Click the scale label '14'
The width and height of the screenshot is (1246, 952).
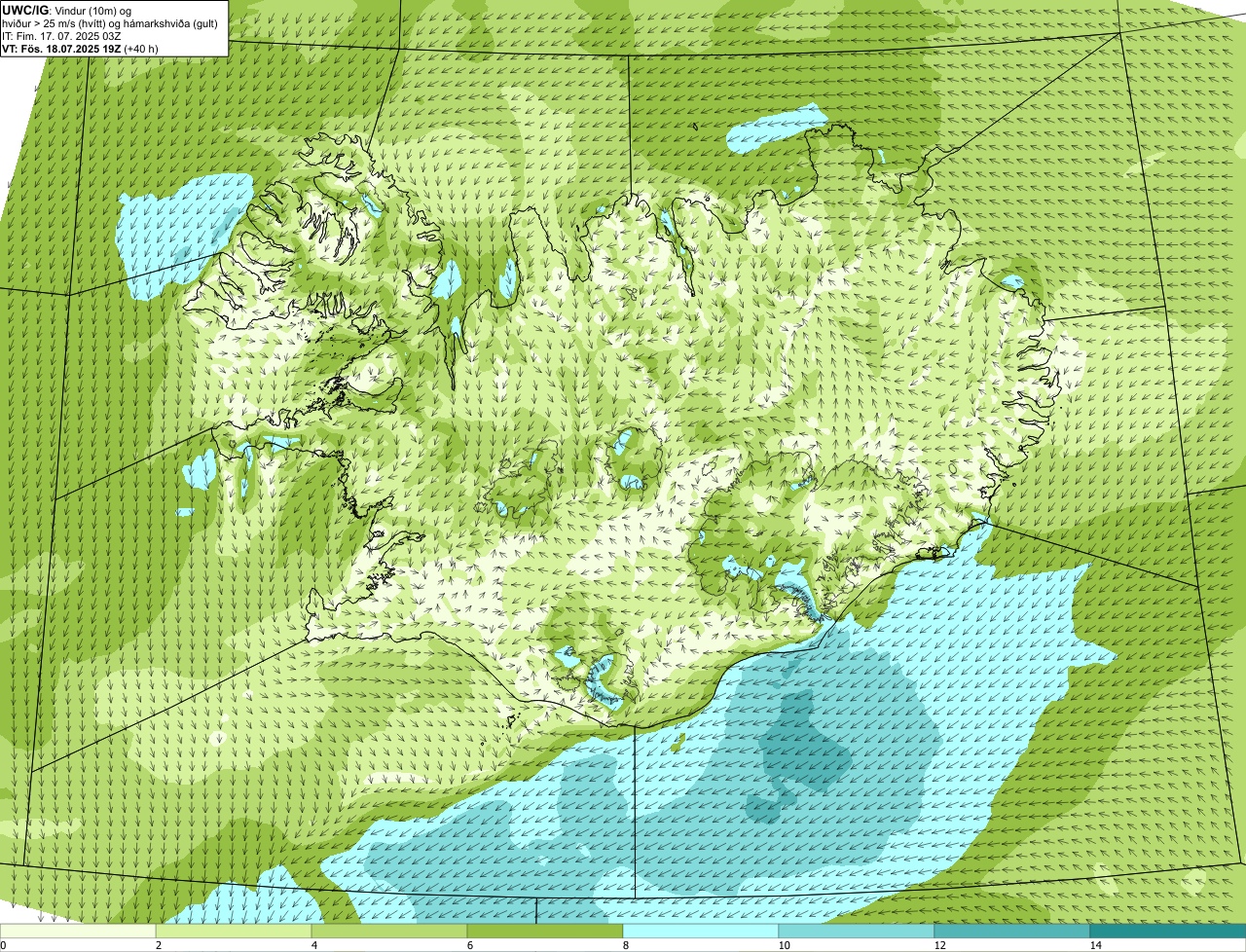tap(1095, 945)
